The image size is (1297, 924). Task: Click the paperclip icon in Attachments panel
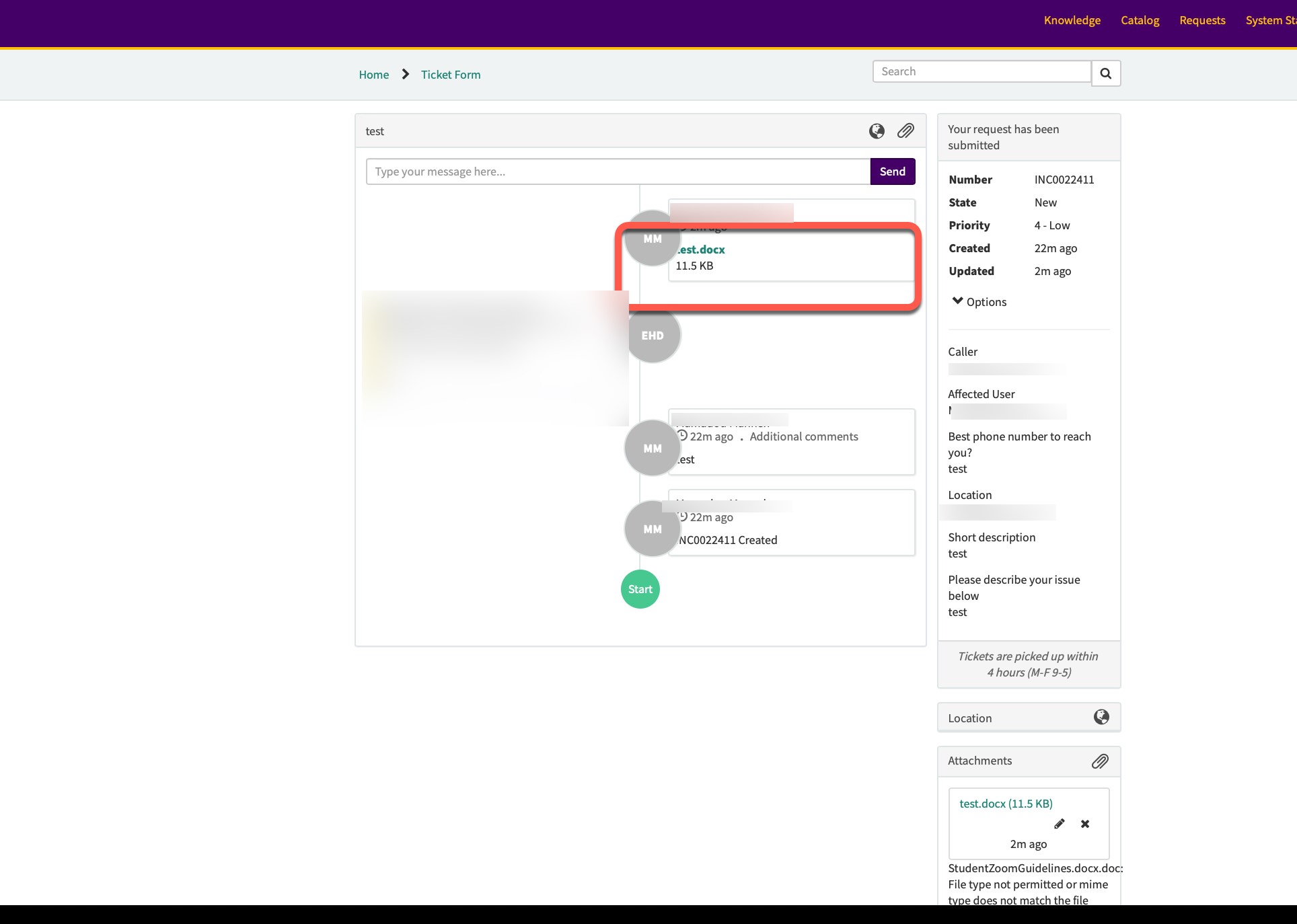point(1100,761)
